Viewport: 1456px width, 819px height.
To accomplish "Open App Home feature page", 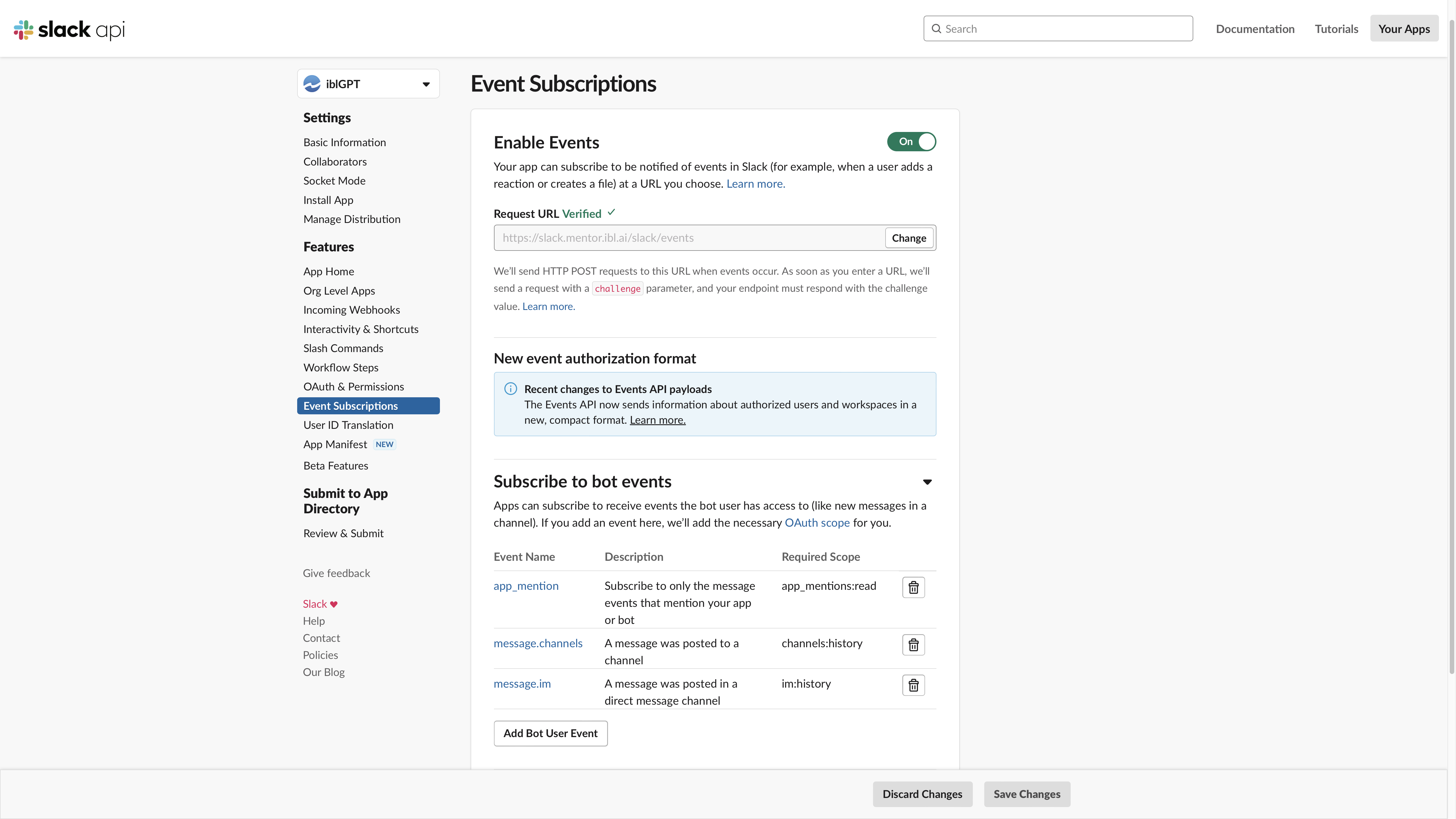I will pos(328,272).
